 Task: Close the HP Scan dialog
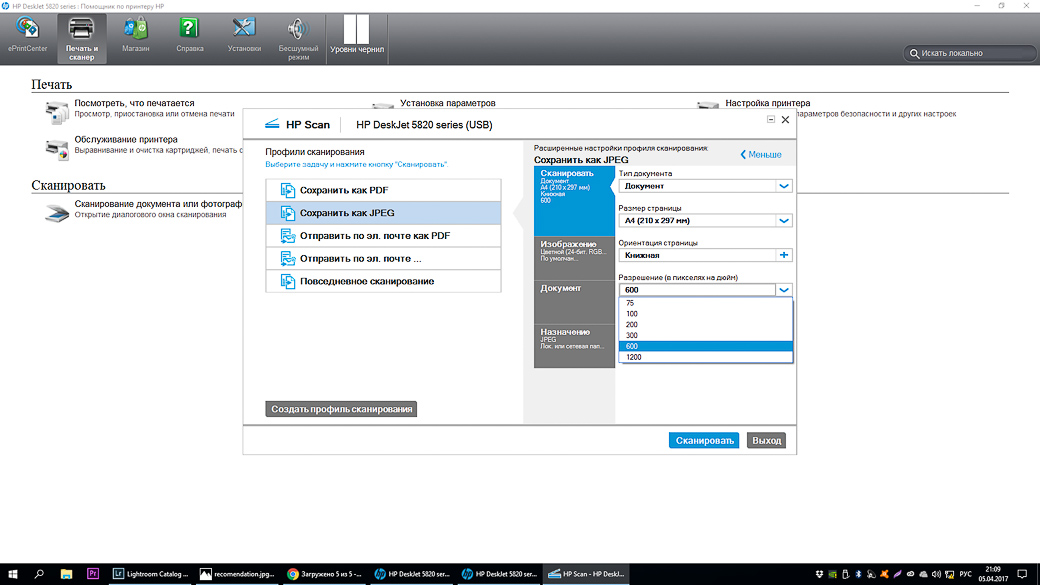pos(785,120)
